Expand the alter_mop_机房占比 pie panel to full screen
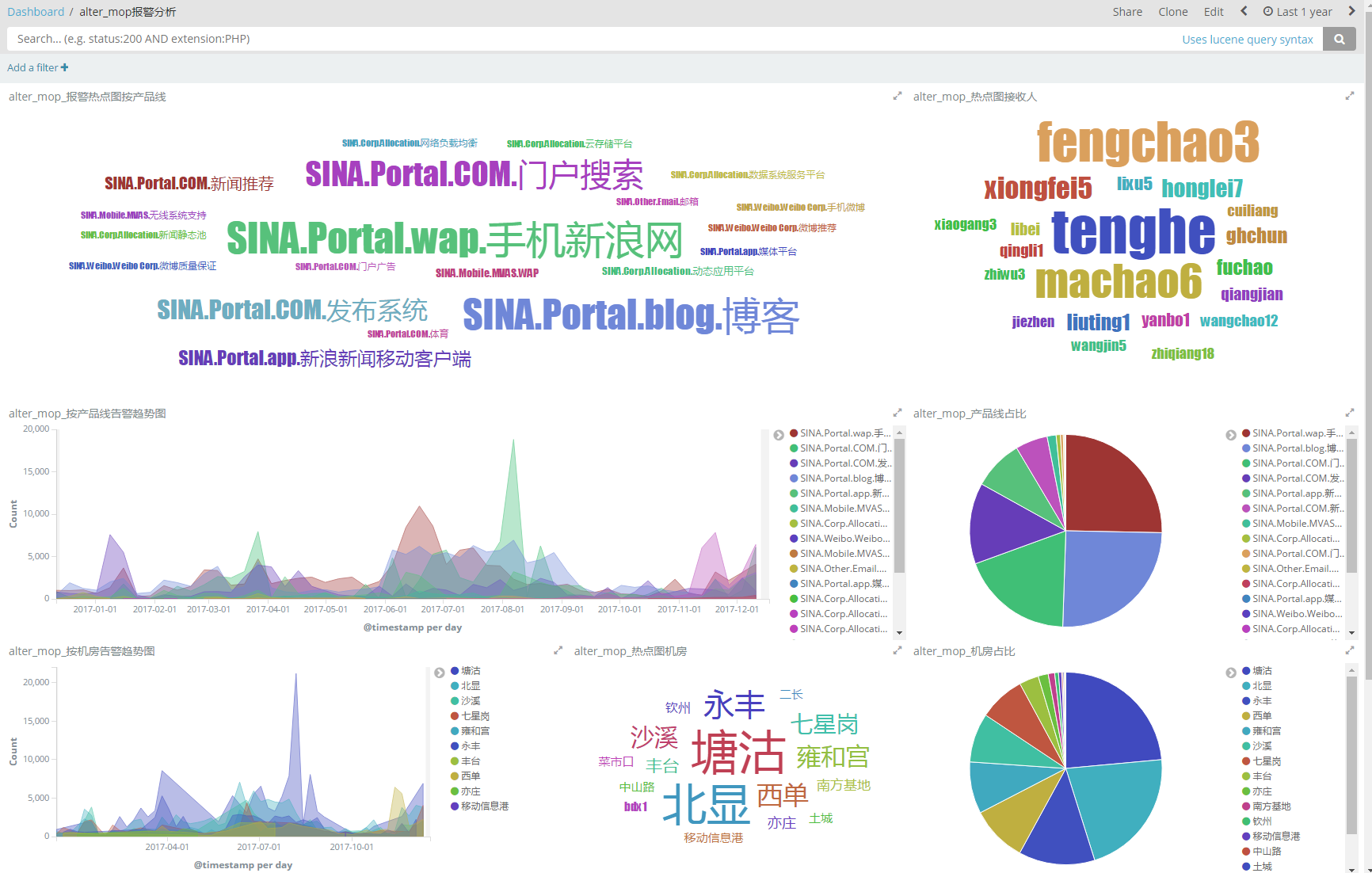 coord(1350,650)
